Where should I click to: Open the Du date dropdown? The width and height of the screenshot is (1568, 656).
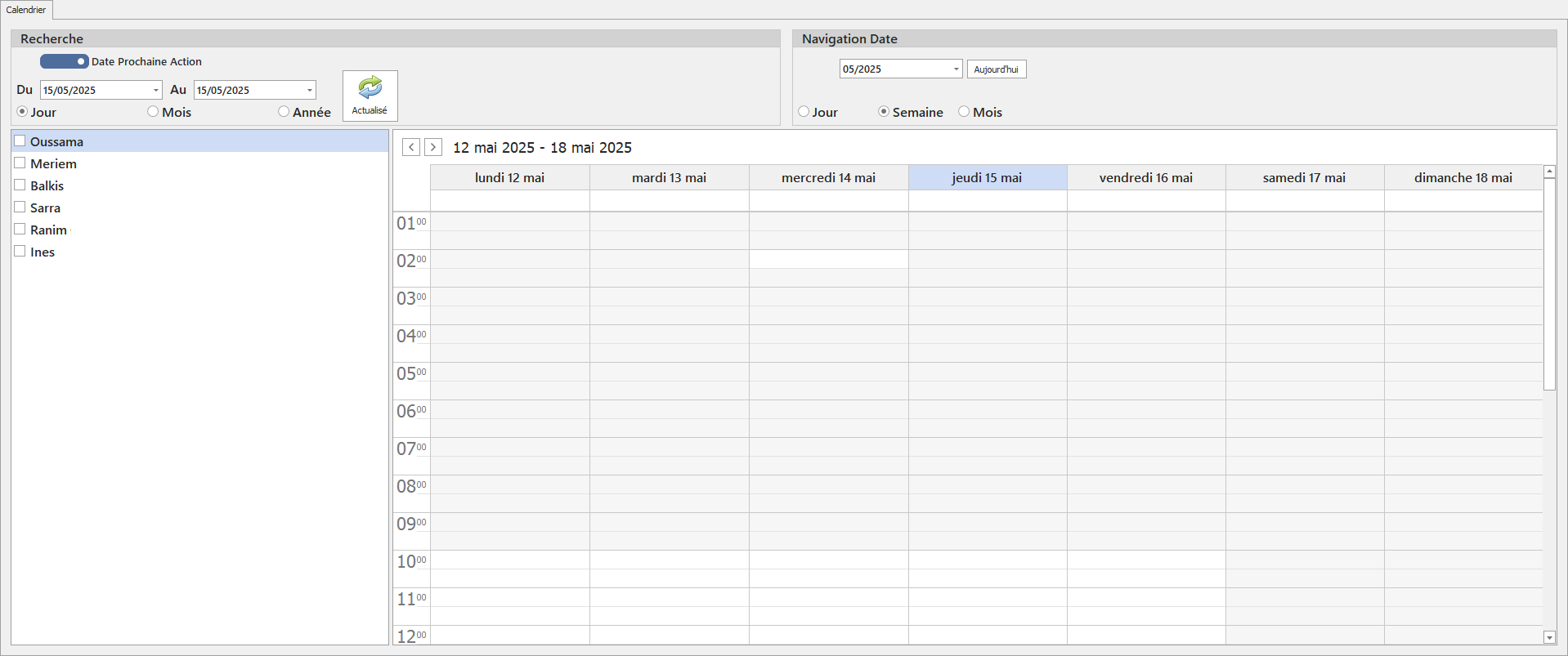(x=155, y=90)
